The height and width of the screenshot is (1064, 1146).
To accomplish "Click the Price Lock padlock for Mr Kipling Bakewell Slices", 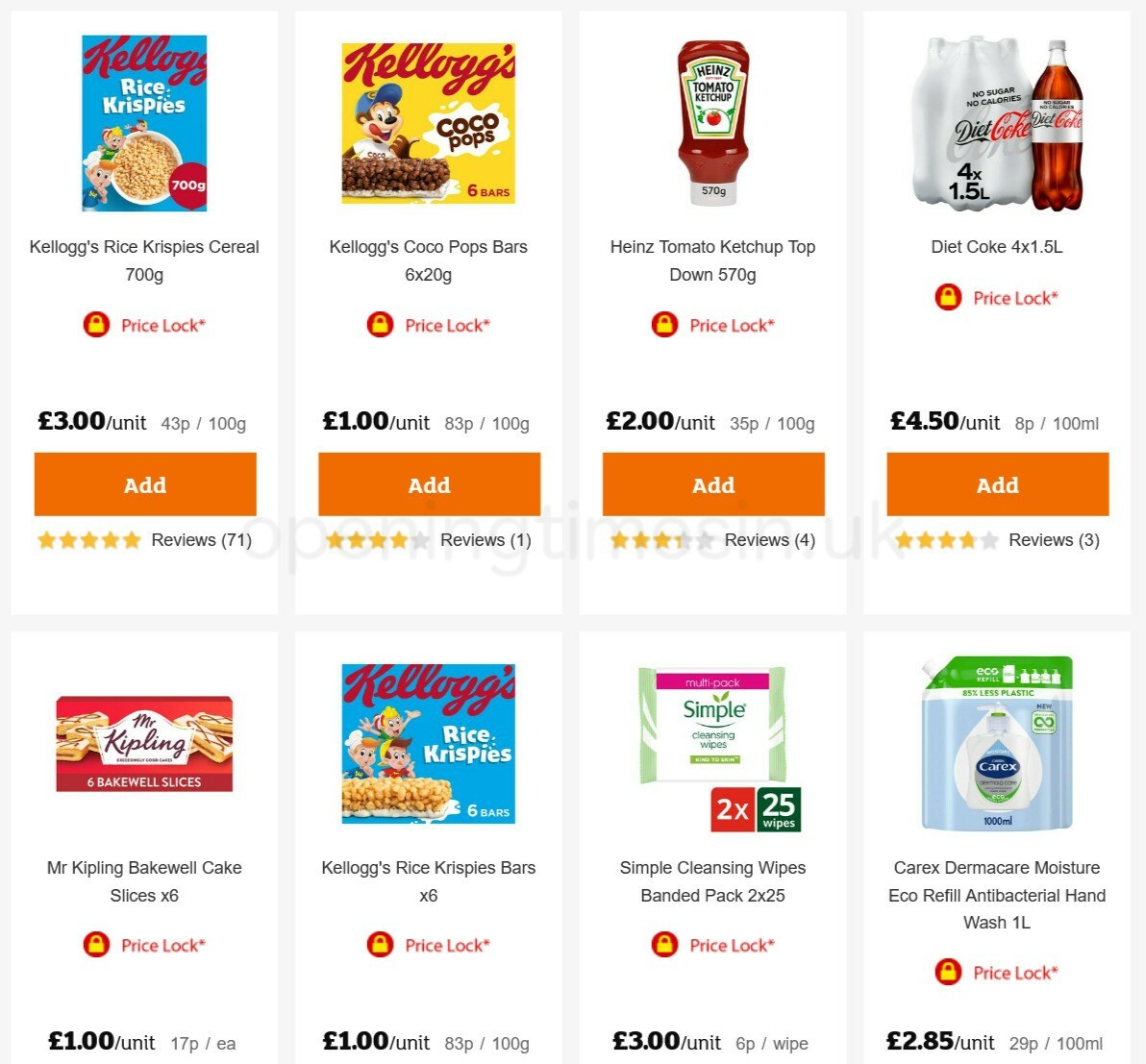I will point(95,945).
